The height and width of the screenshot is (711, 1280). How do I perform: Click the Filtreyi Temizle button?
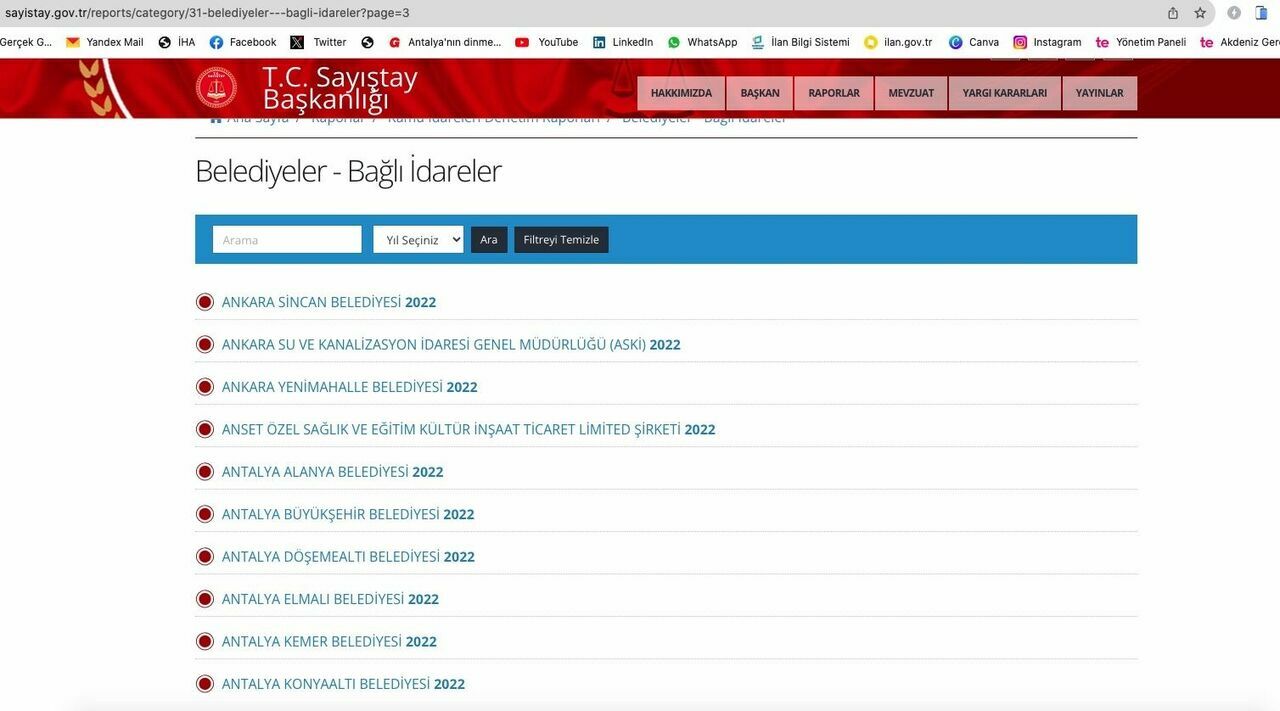pyautogui.click(x=561, y=240)
